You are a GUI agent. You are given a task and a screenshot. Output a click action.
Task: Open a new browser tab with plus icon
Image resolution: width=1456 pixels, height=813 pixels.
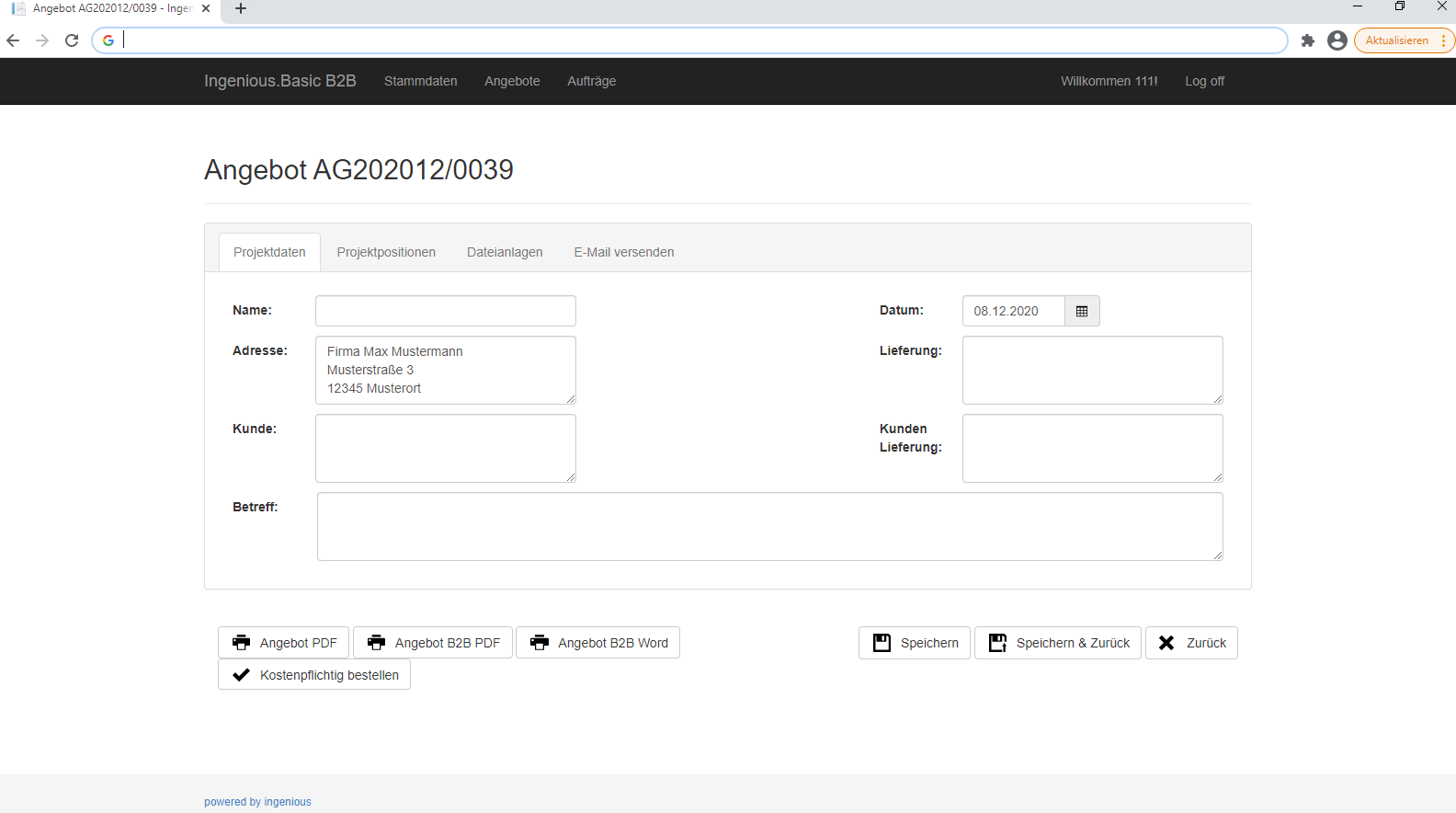pos(241,8)
